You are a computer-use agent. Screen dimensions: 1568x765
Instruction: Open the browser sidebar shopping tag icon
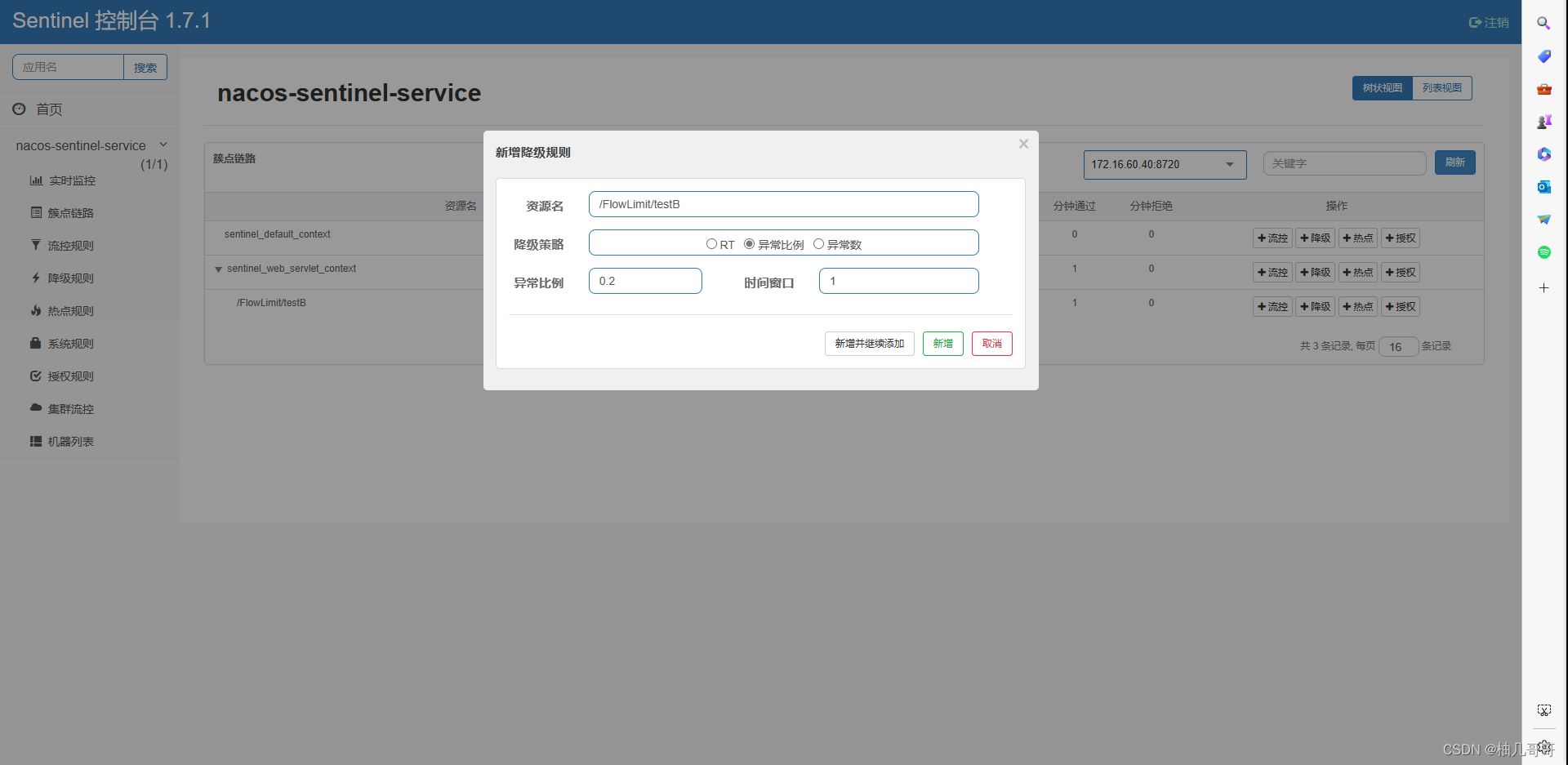(x=1543, y=56)
